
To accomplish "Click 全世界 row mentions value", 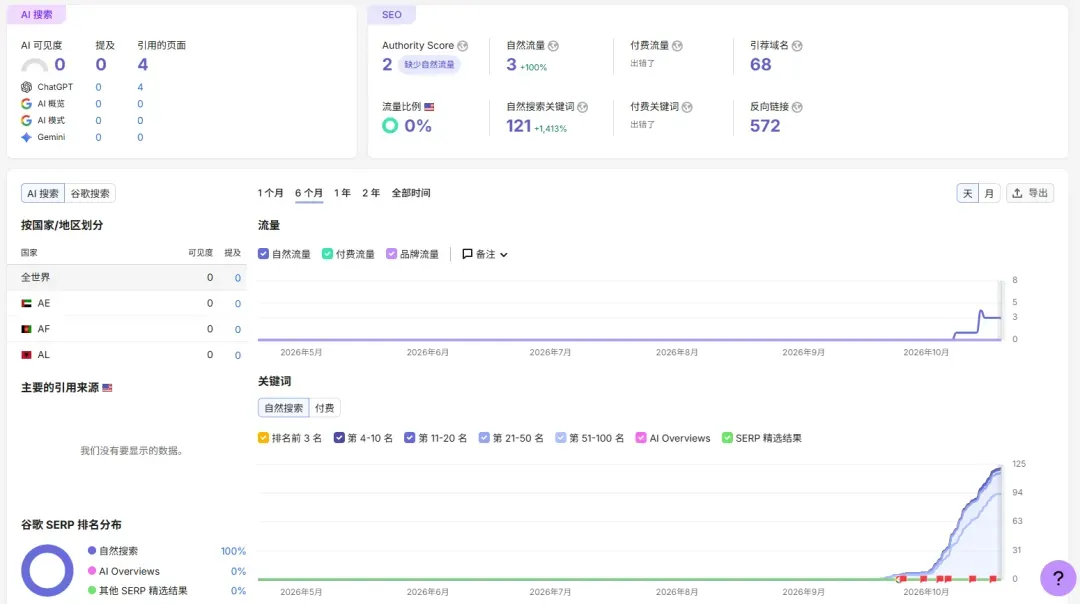I will coord(238,278).
